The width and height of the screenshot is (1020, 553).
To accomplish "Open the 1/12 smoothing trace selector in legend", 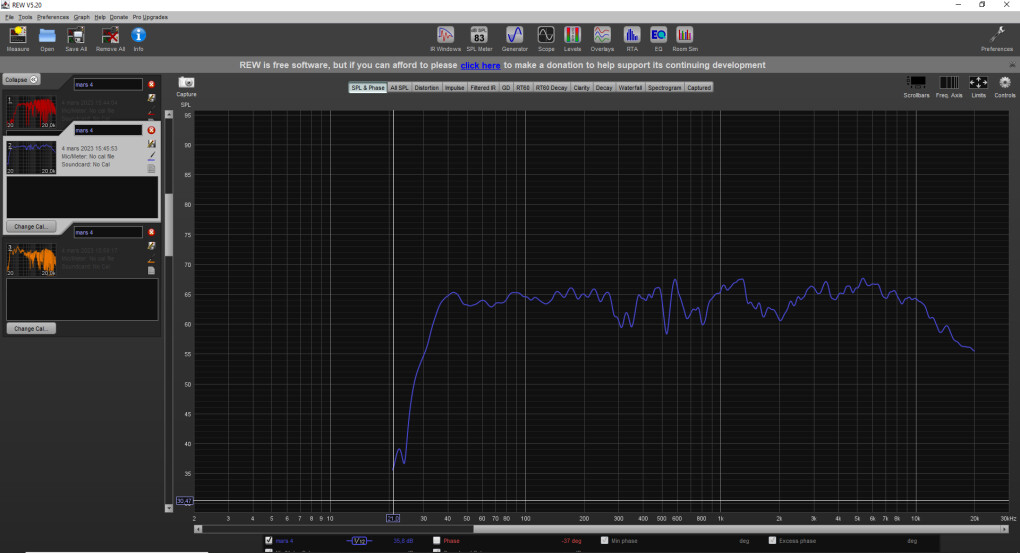I will pos(359,541).
